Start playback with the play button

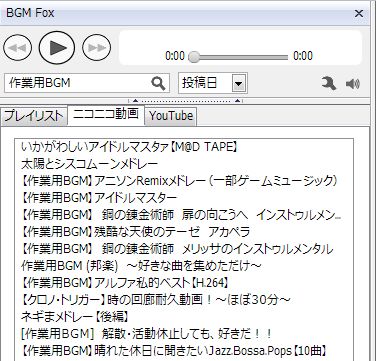[x=57, y=48]
